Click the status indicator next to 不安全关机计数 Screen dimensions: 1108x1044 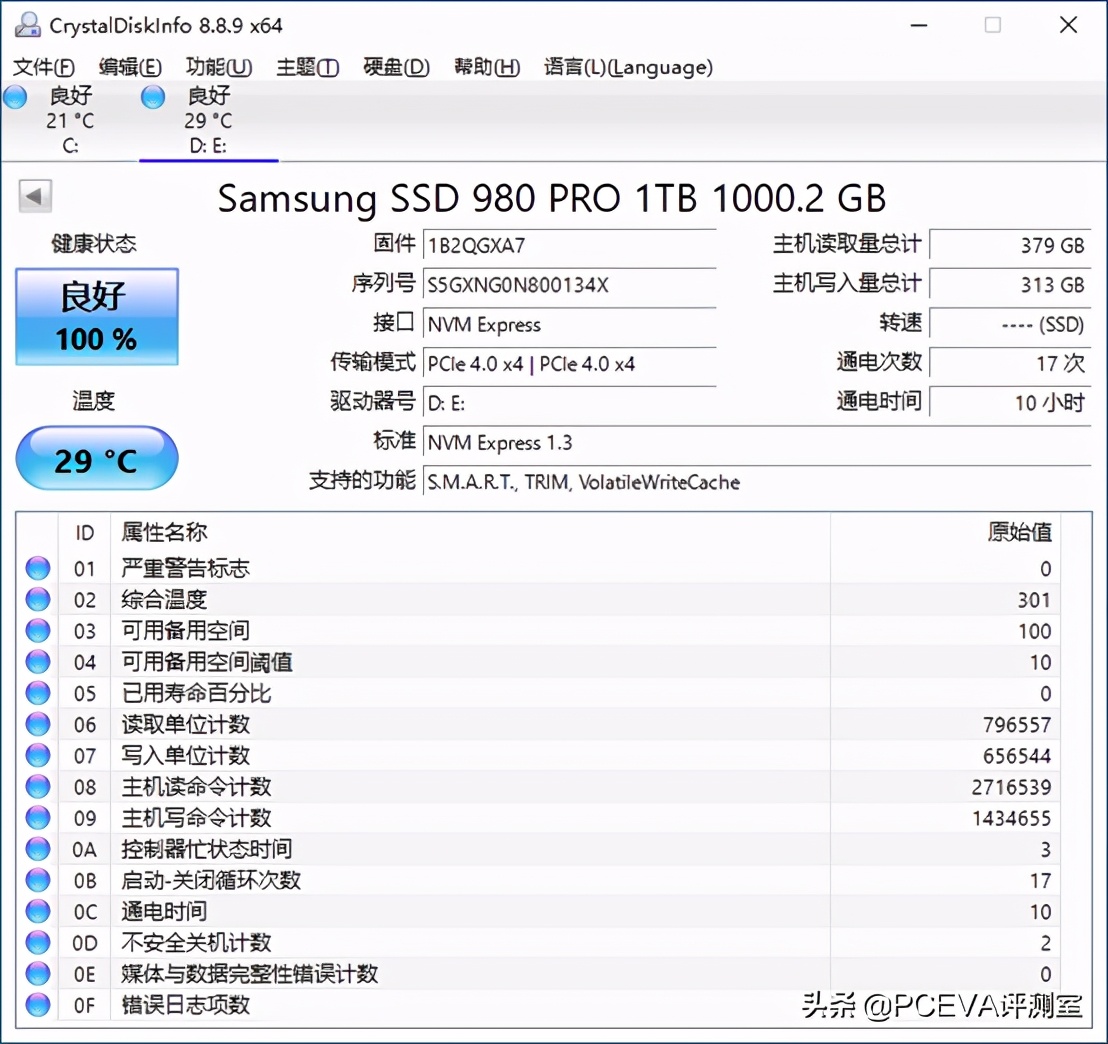tap(36, 942)
